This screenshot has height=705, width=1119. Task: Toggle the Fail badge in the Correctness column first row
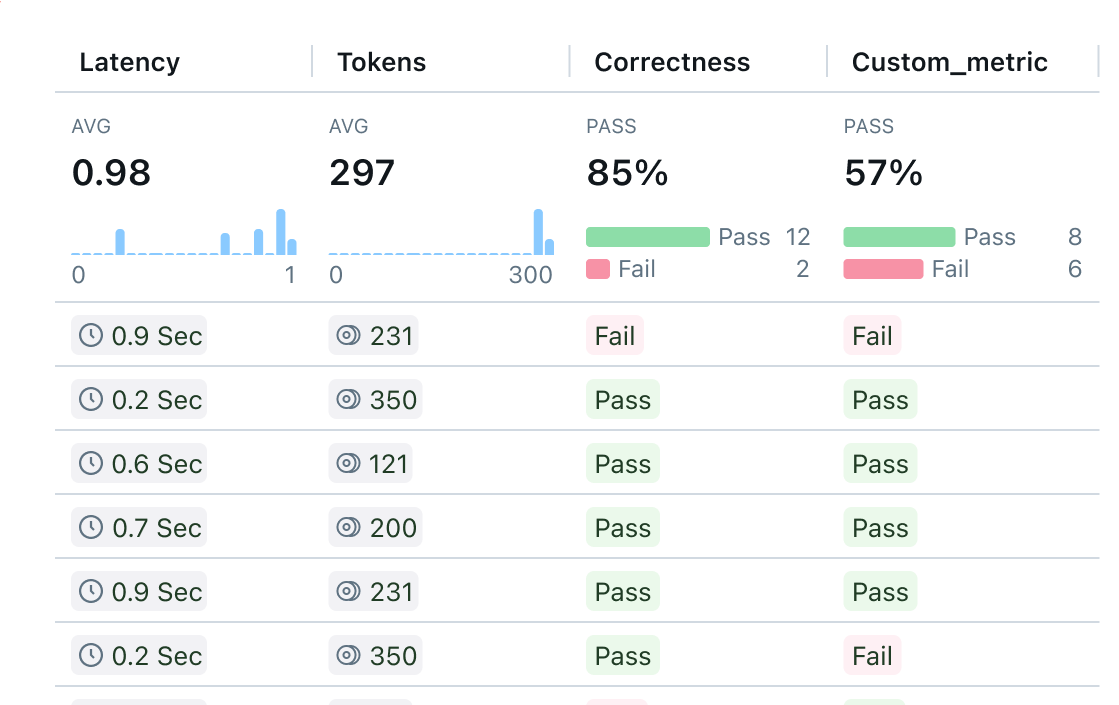coord(615,335)
